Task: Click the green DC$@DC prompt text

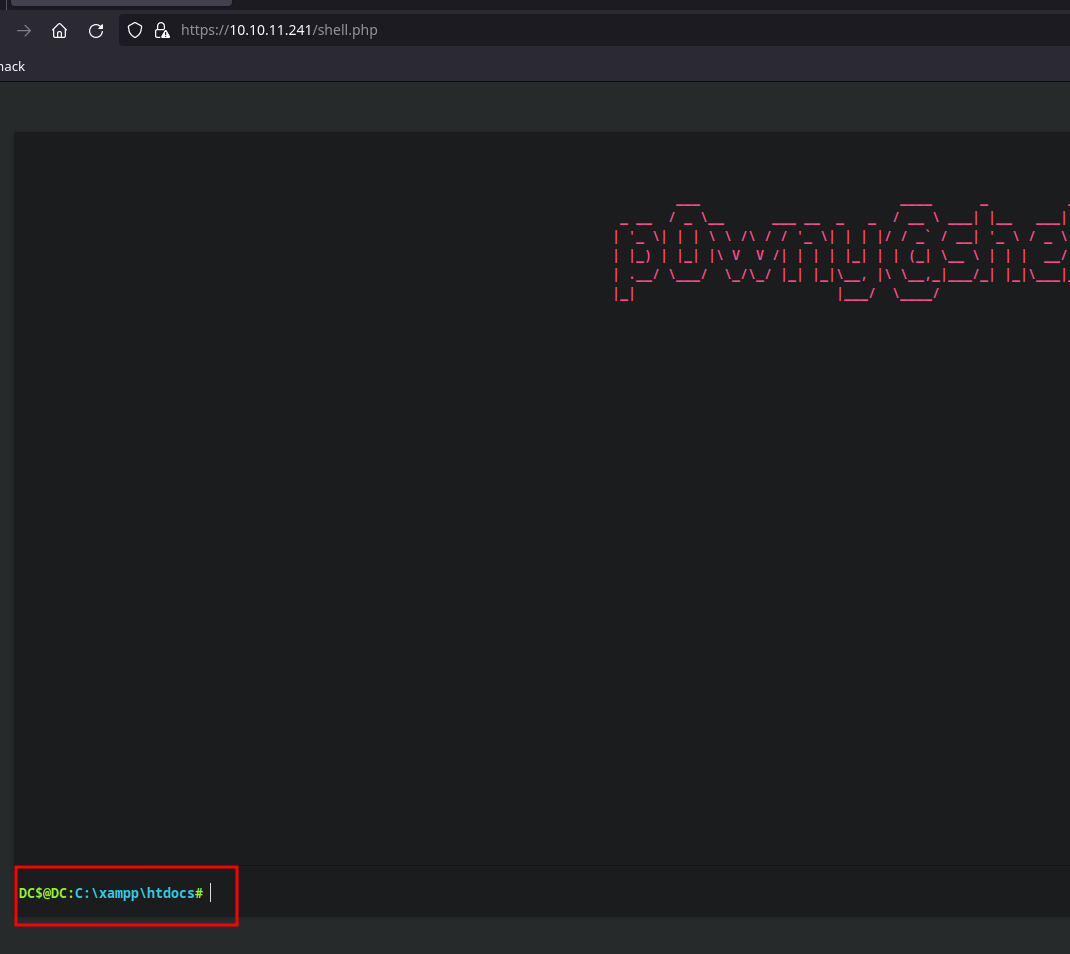Action: pos(43,892)
